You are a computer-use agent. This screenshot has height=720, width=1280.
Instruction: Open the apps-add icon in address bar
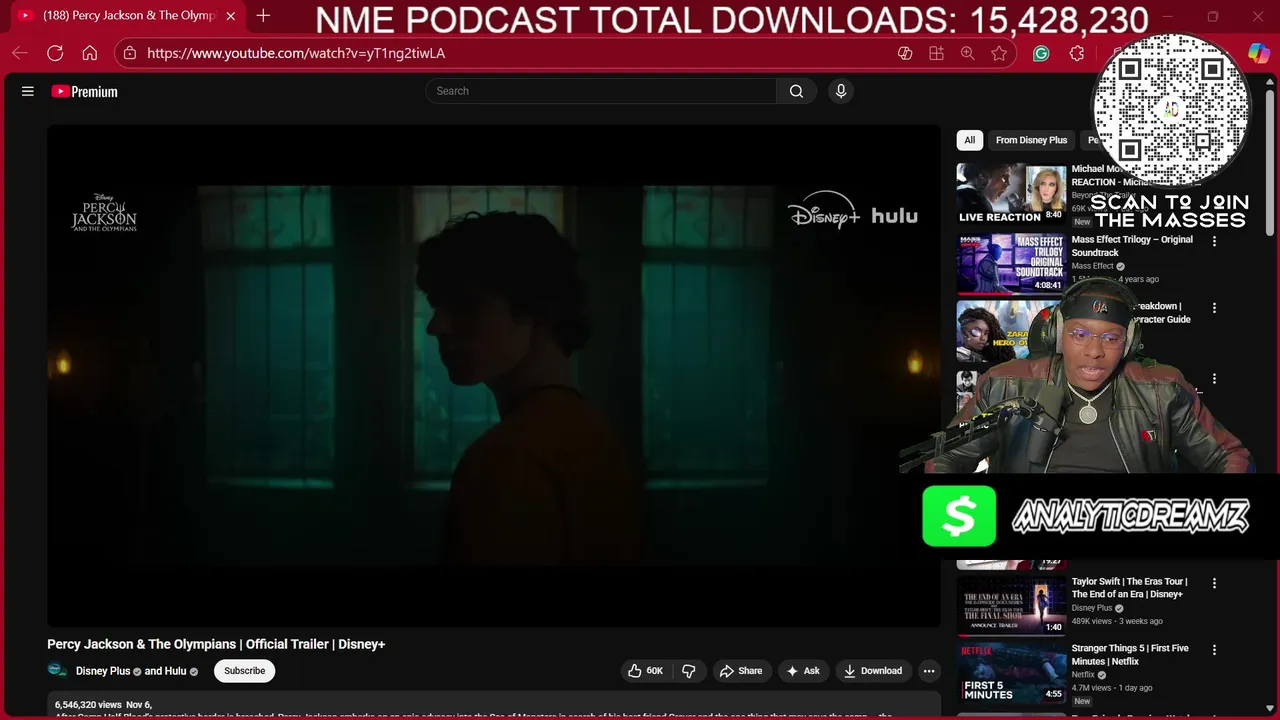point(936,53)
